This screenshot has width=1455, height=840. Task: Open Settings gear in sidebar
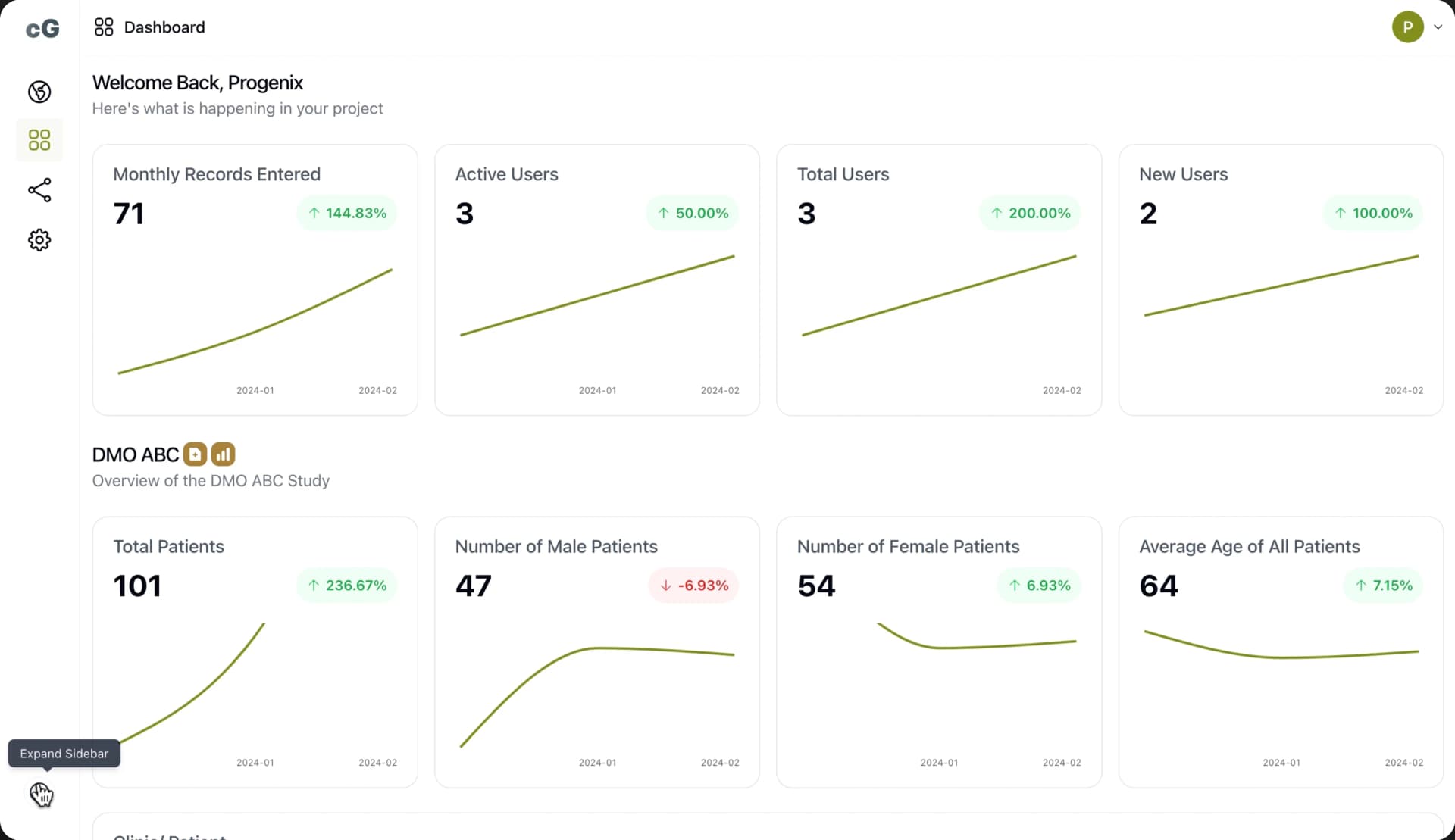pos(39,240)
